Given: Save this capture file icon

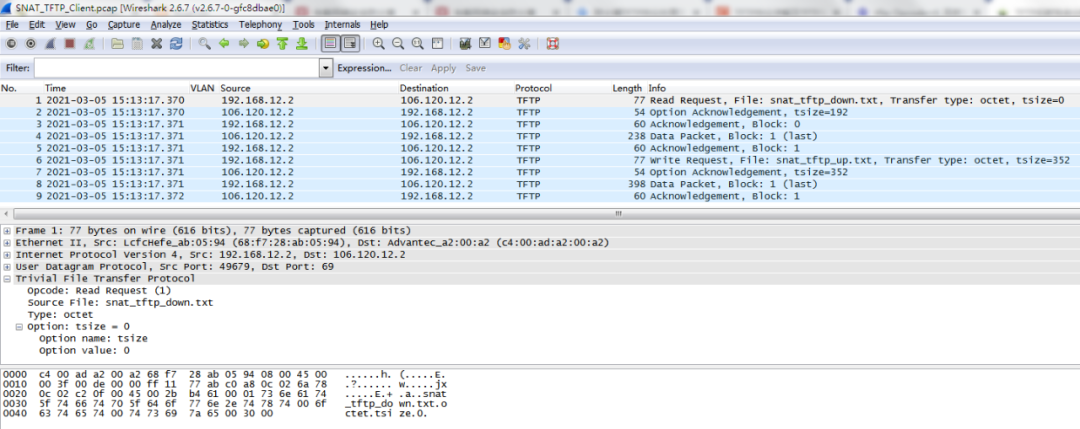Looking at the screenshot, I should pos(137,43).
